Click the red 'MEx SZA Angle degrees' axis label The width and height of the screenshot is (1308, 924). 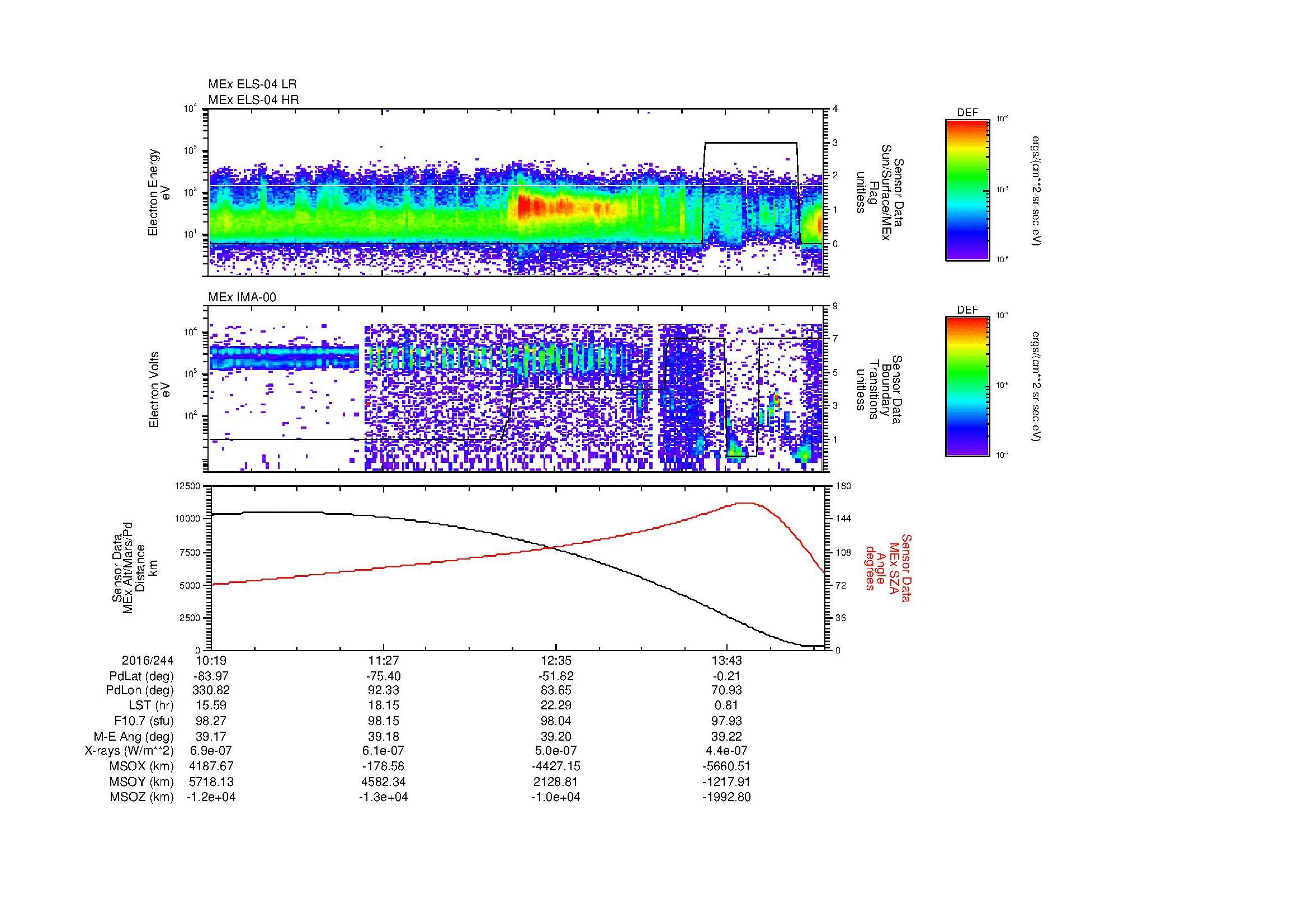coord(887,567)
